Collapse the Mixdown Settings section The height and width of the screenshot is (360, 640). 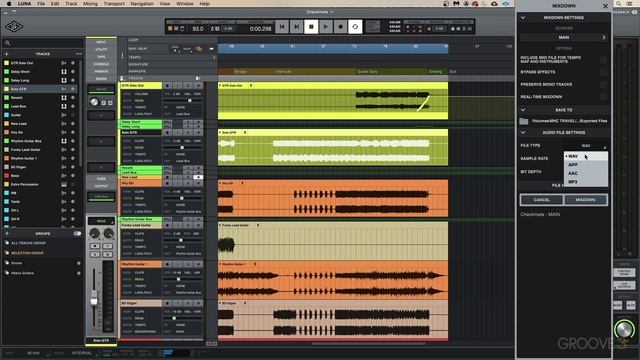(x=523, y=18)
